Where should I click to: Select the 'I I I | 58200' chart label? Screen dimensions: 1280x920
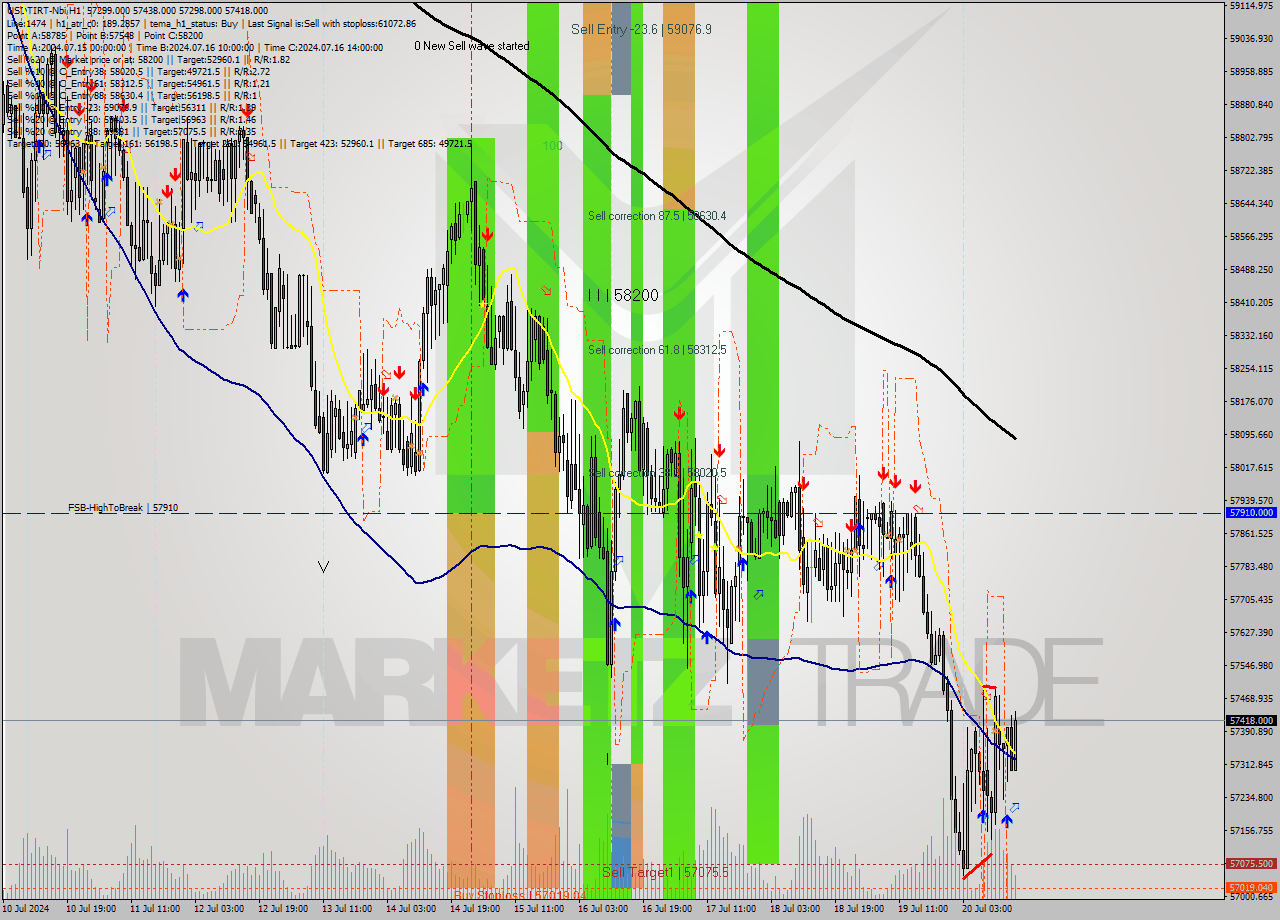[623, 296]
